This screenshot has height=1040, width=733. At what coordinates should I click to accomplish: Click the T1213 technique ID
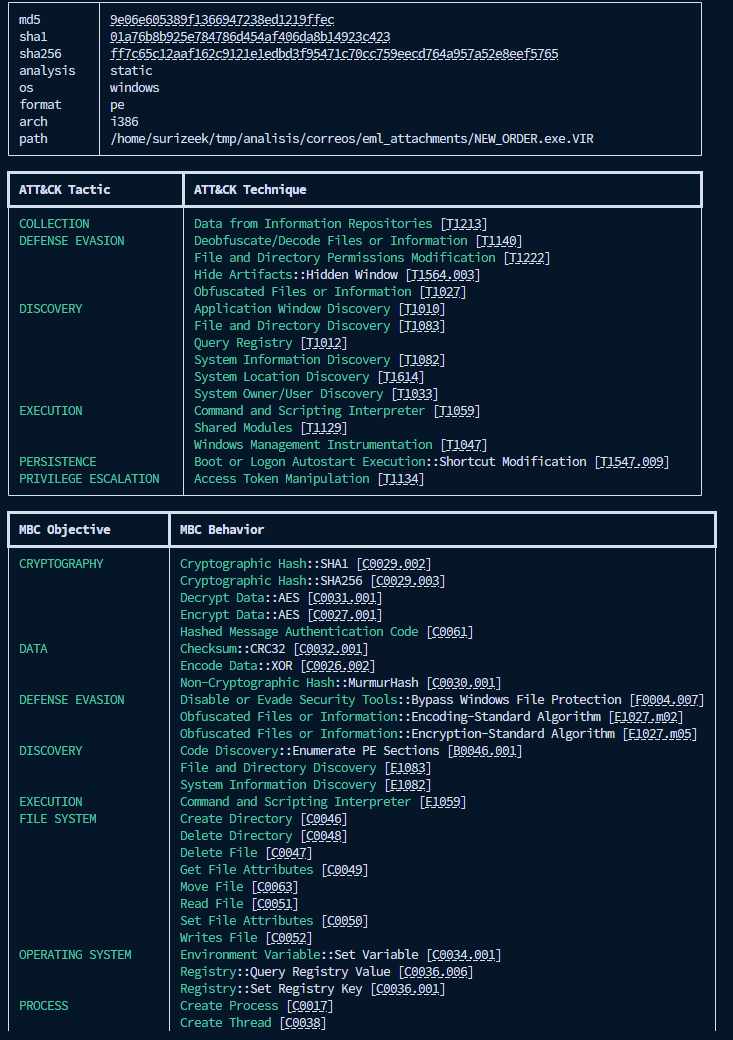tap(464, 224)
